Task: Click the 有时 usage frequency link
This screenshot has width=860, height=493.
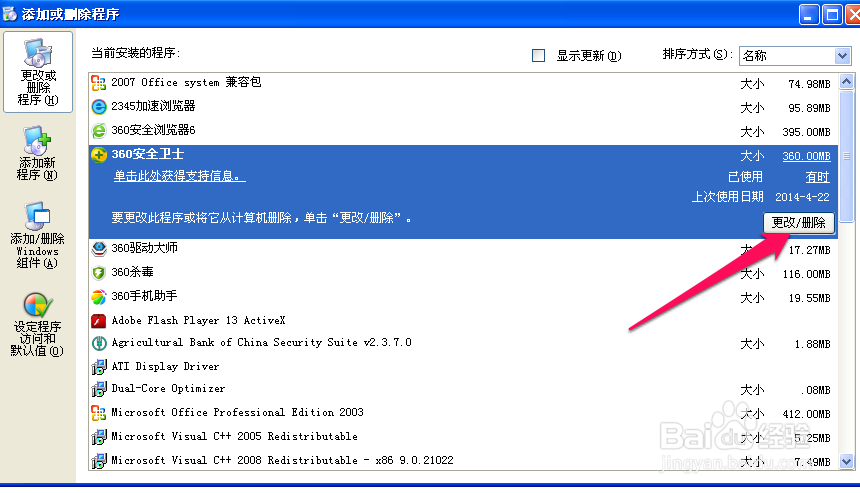Action: point(817,177)
